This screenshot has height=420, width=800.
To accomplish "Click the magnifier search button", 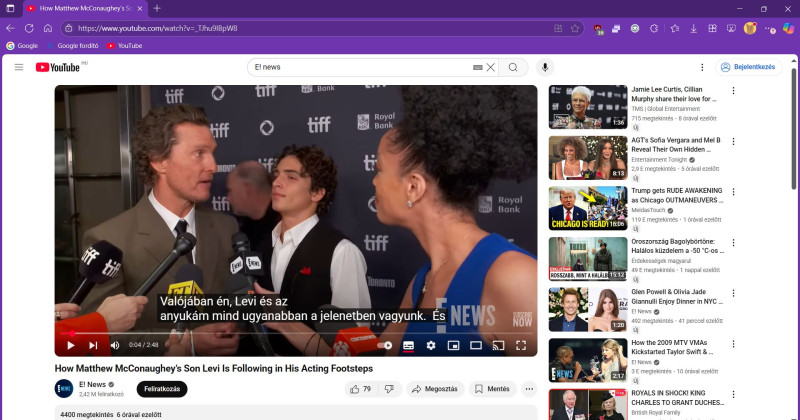I will [513, 67].
